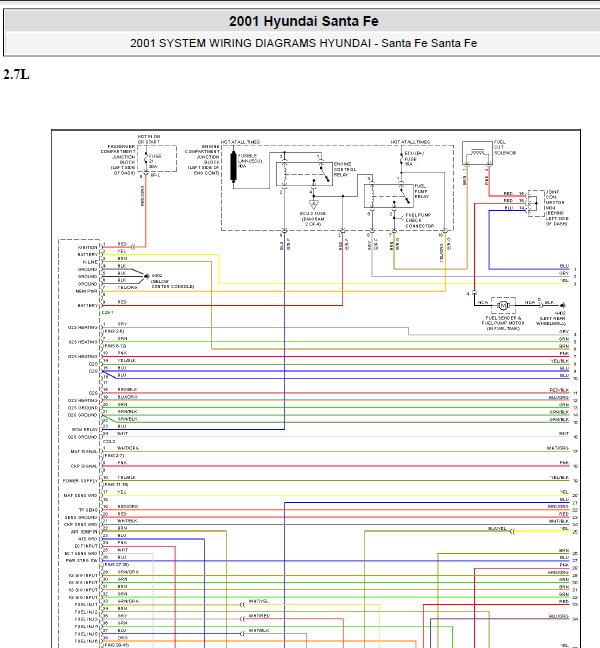Click the WHT/RED wire label
The image size is (600, 648).
coord(259,616)
